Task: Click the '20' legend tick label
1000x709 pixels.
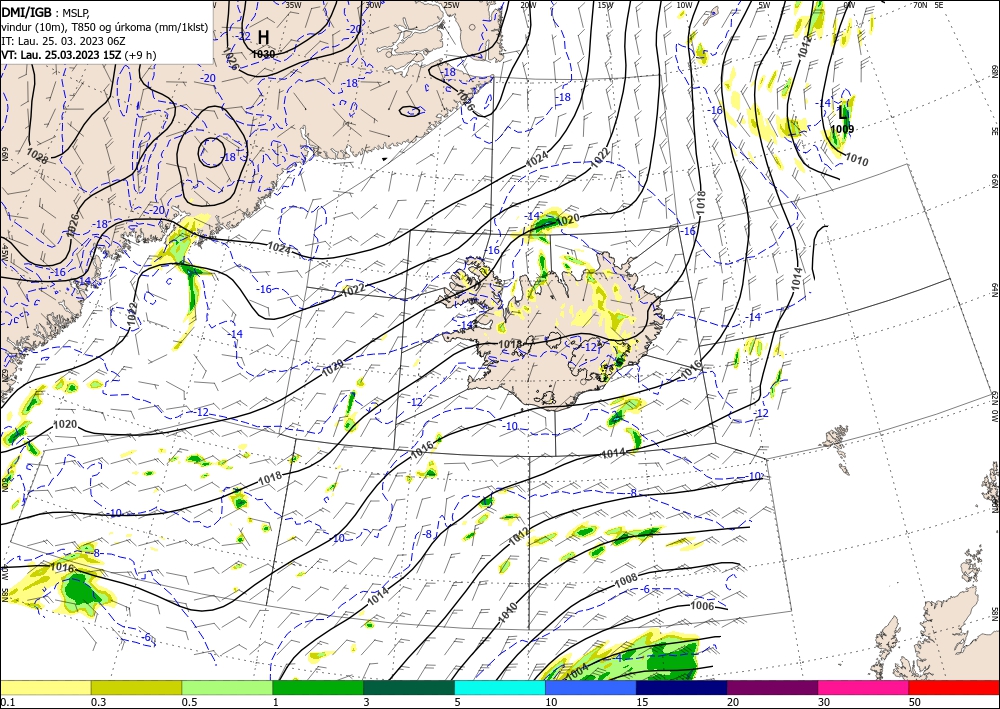Action: [x=733, y=702]
